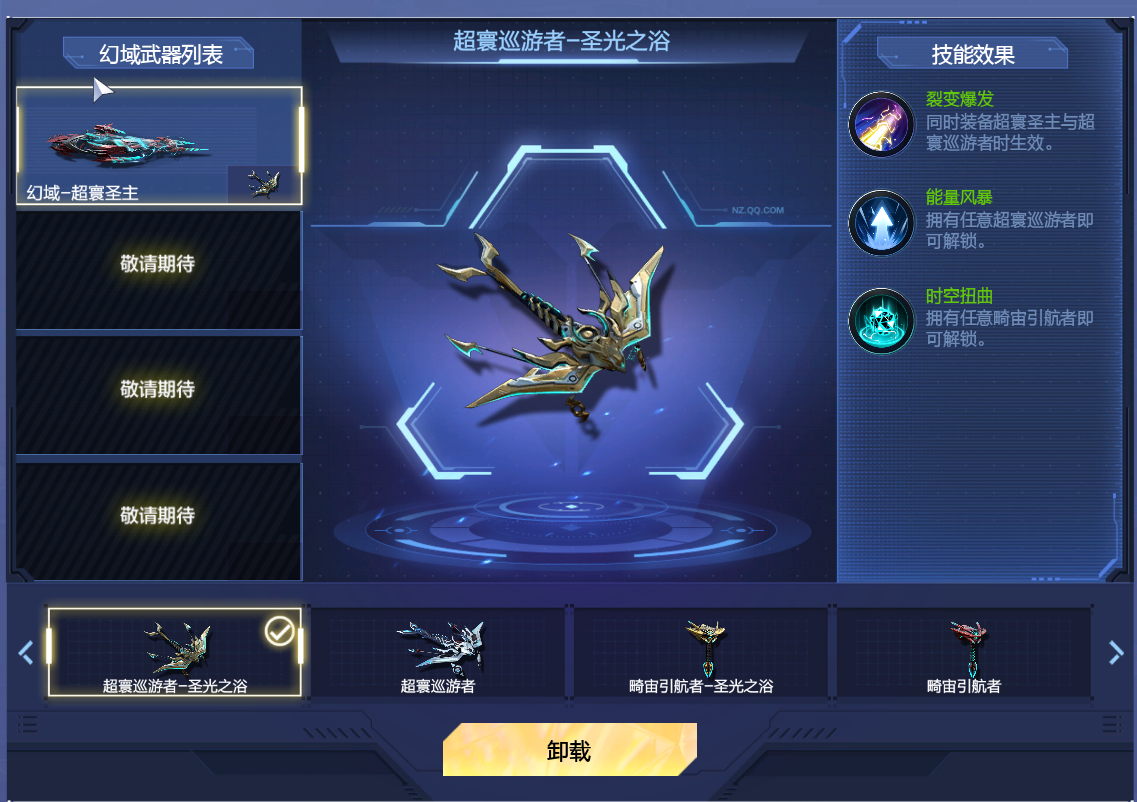Image resolution: width=1137 pixels, height=802 pixels.
Task: Click the 超寰巡游者-圣光之浴 title banner
Action: (562, 41)
